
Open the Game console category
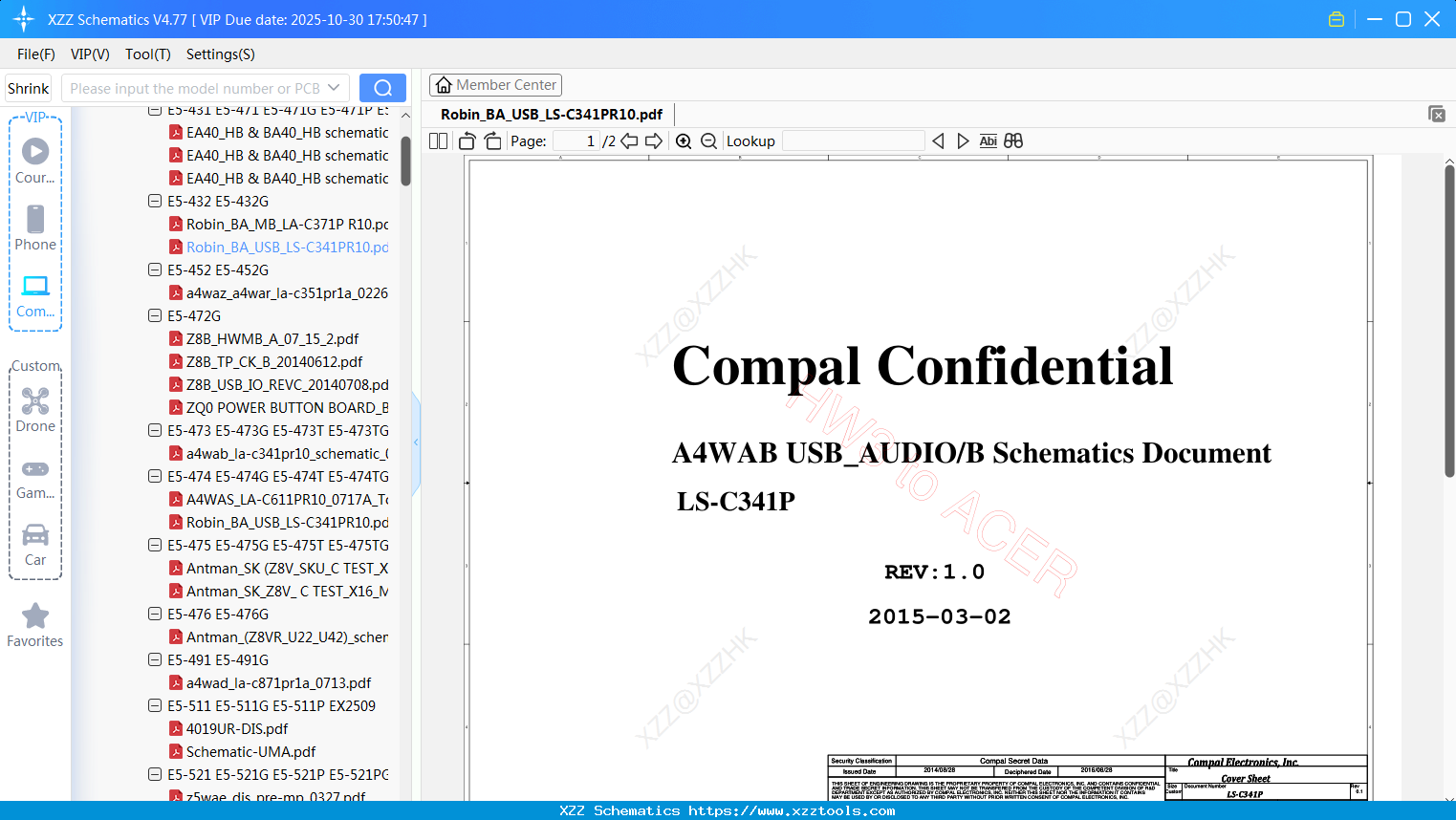[x=35, y=478]
